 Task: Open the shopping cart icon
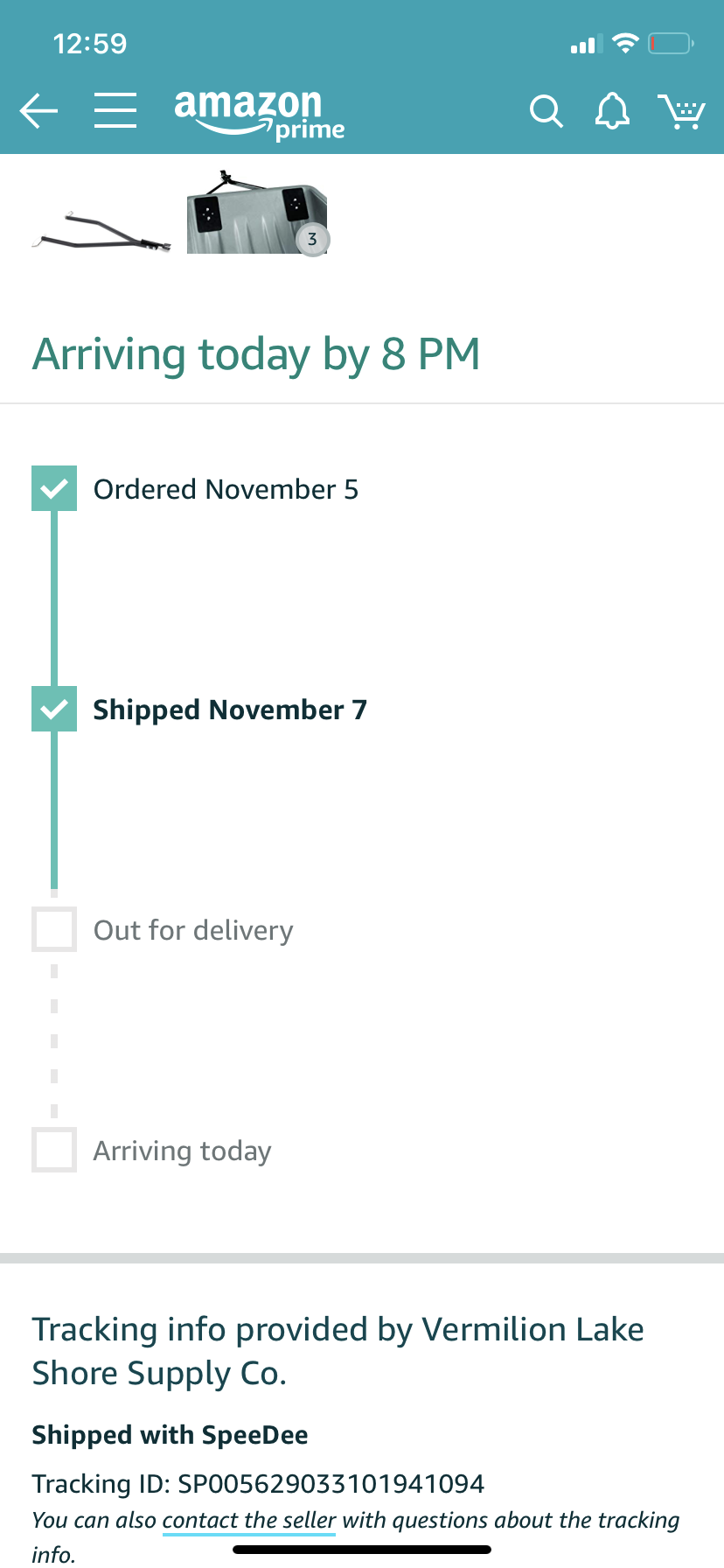coord(681,111)
